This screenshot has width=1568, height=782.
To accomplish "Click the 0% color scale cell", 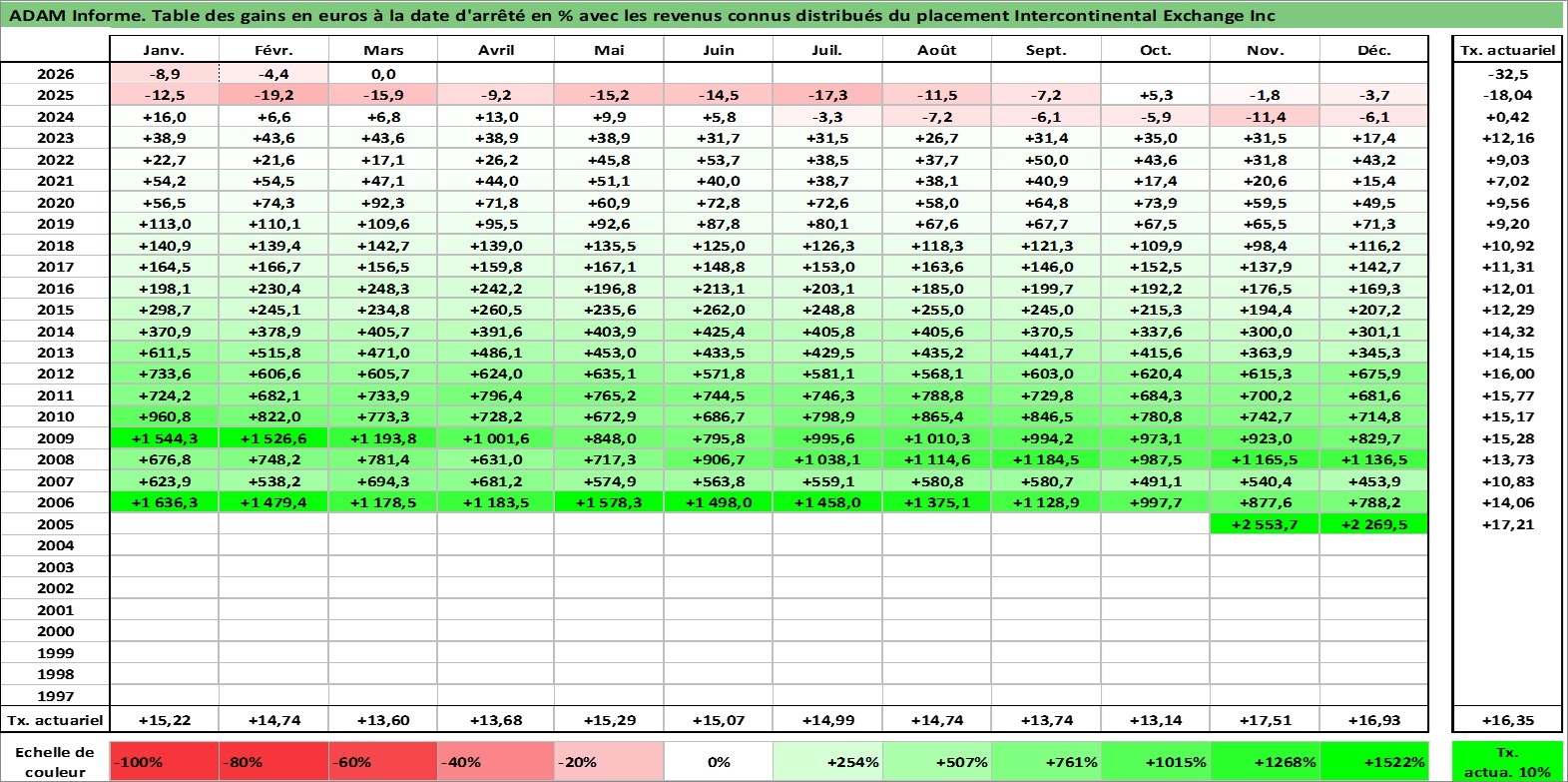I will (719, 762).
